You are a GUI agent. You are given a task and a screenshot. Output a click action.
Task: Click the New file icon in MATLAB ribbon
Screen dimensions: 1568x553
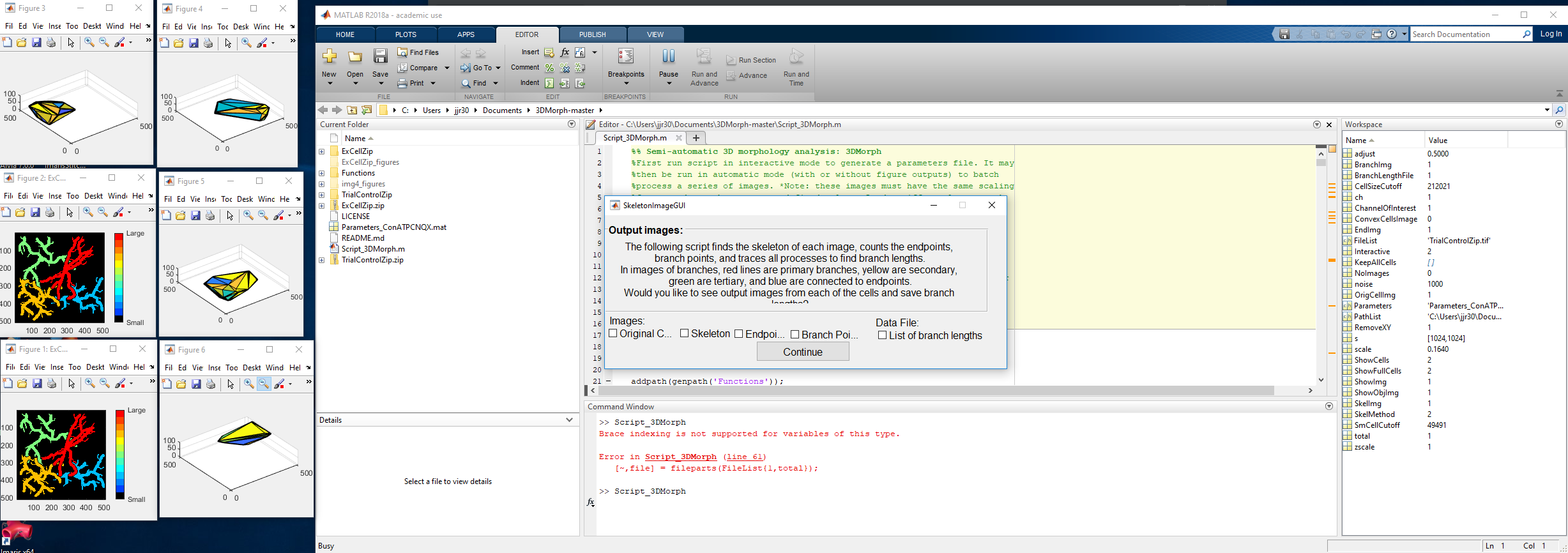[x=329, y=57]
